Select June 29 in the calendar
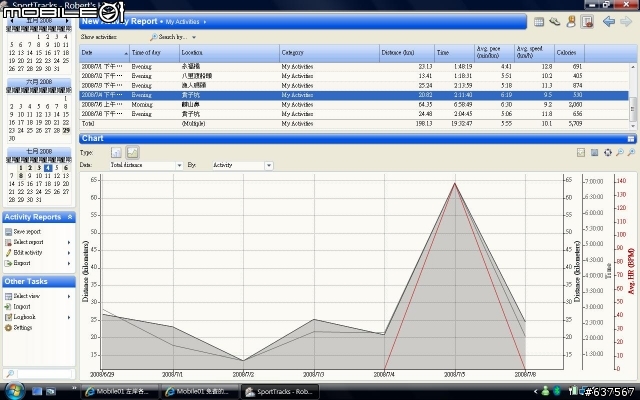Viewport: 640px width, 400px height. pos(66,131)
